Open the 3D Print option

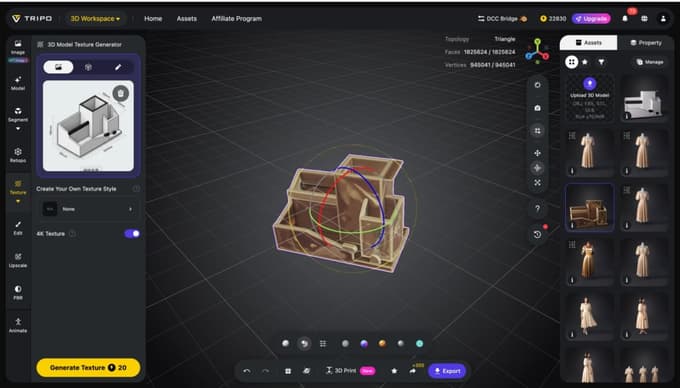pyautogui.click(x=350, y=371)
